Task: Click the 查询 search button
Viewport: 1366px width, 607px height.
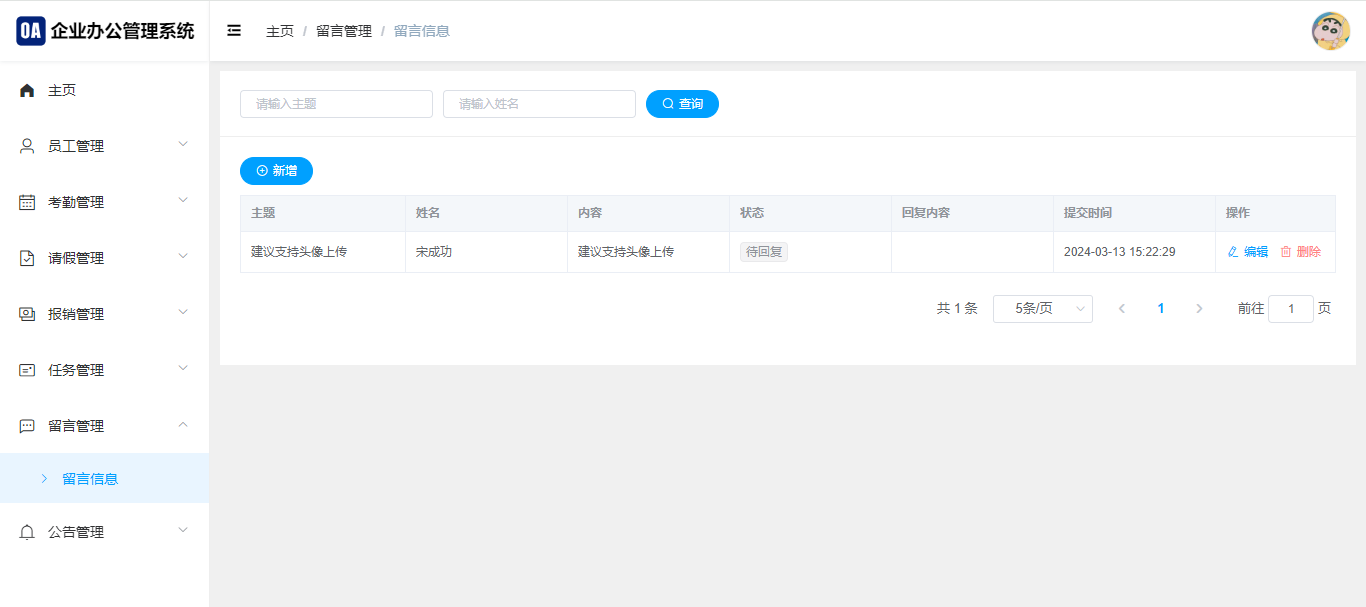Action: pos(682,104)
